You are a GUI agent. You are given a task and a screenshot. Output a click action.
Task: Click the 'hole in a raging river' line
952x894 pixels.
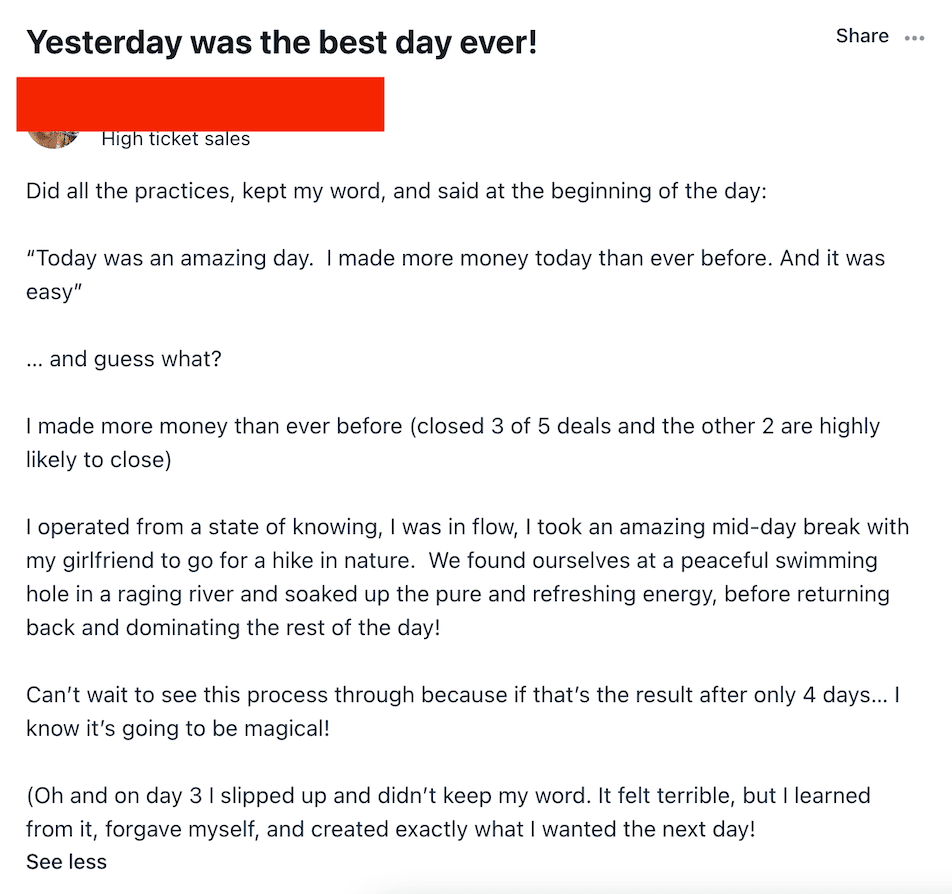pos(458,594)
